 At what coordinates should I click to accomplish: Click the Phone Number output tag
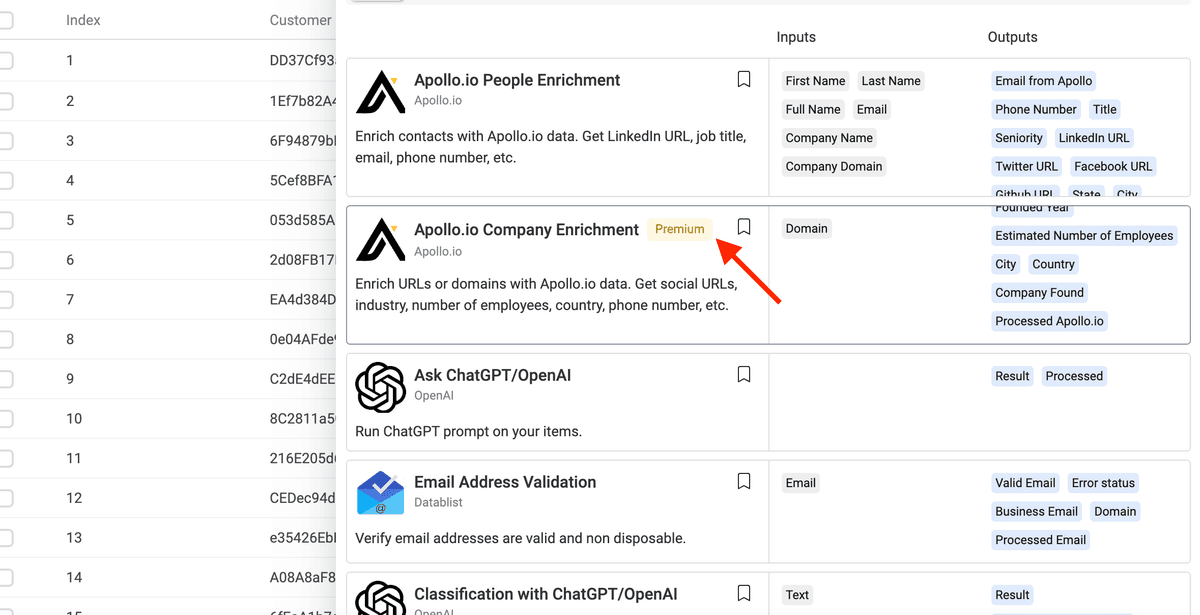1036,109
